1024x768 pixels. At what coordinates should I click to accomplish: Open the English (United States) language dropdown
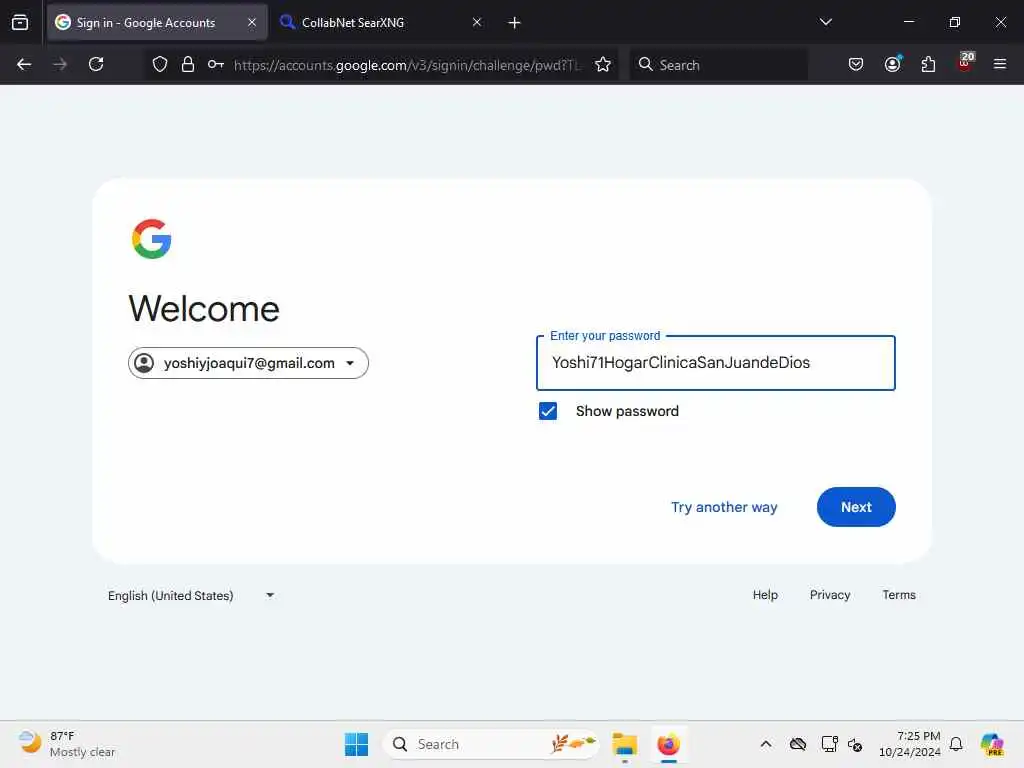[x=191, y=596]
